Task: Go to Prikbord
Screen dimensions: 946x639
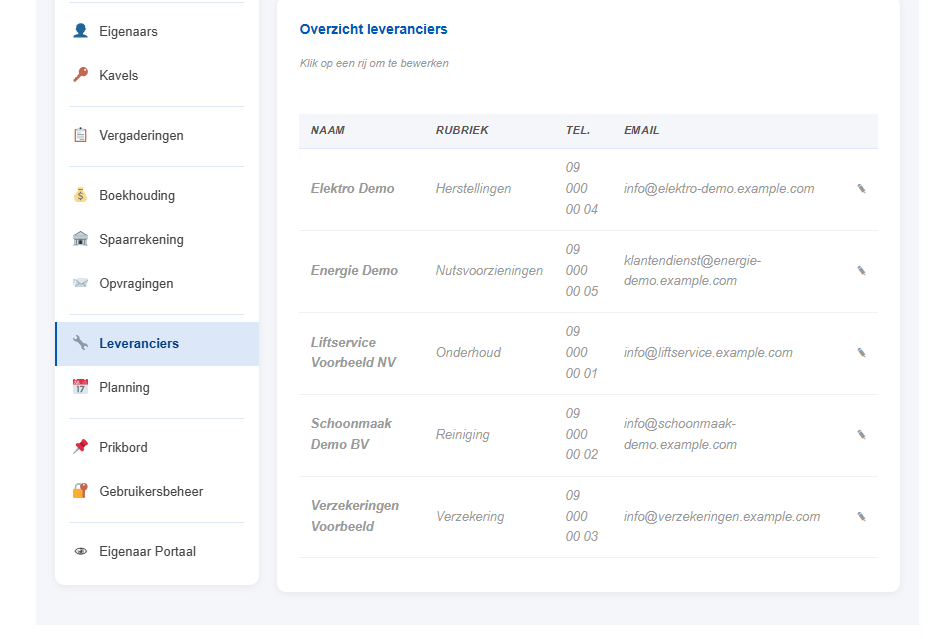Action: [x=157, y=447]
